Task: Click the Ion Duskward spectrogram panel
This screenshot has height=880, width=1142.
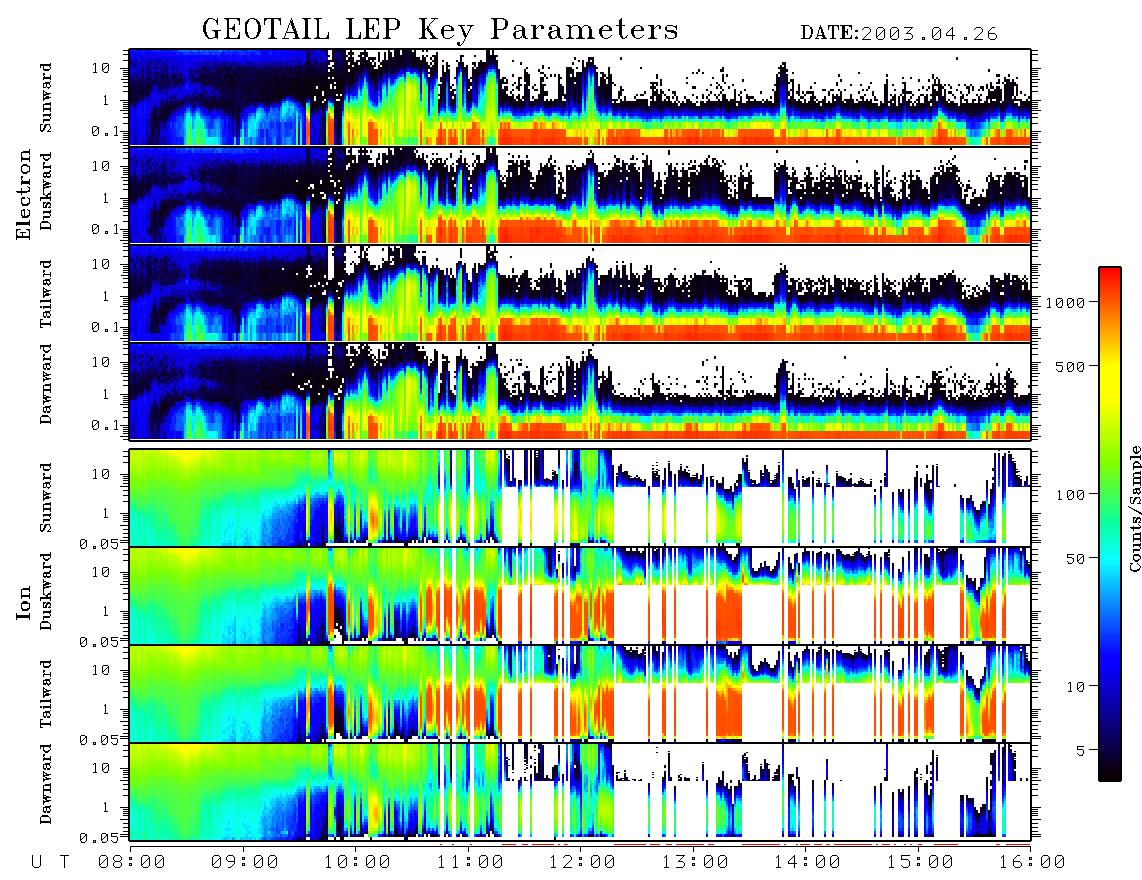Action: pos(580,596)
